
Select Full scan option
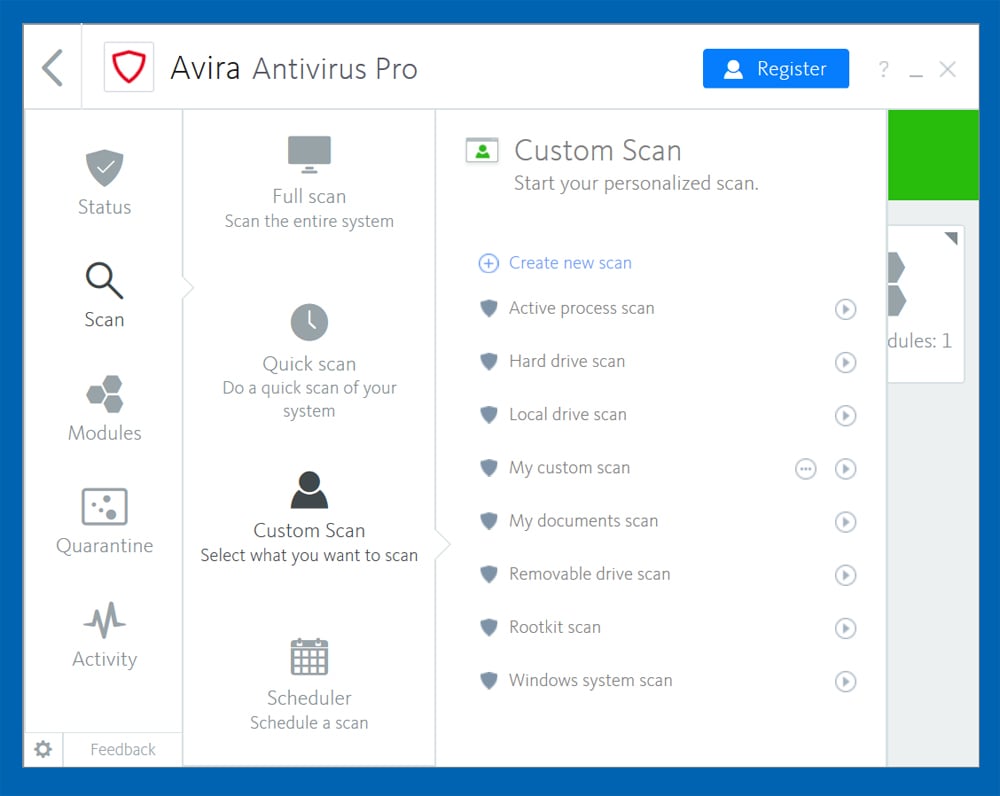click(x=309, y=182)
